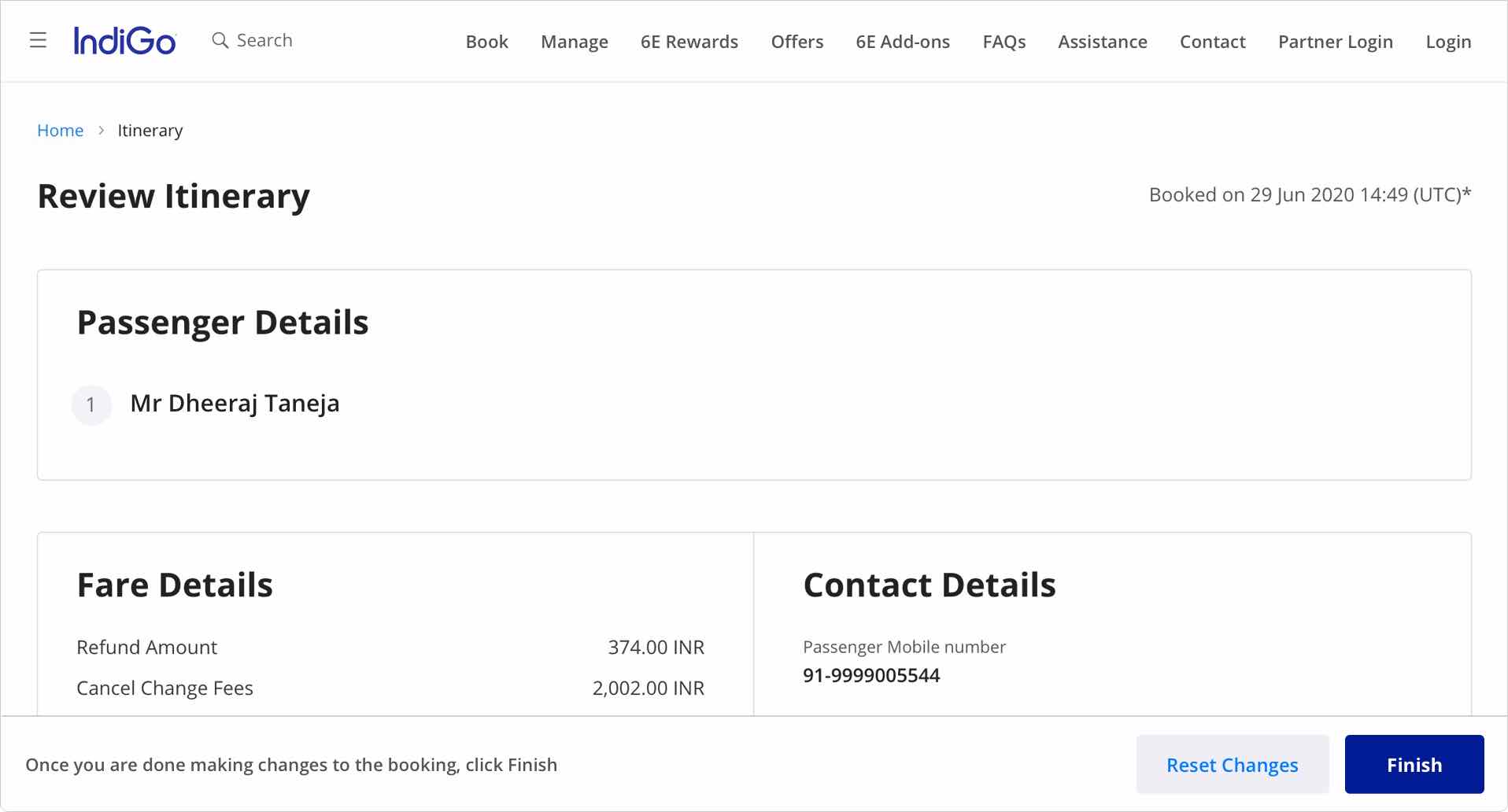
Task: Browse 6E Add-ons
Action: (902, 42)
